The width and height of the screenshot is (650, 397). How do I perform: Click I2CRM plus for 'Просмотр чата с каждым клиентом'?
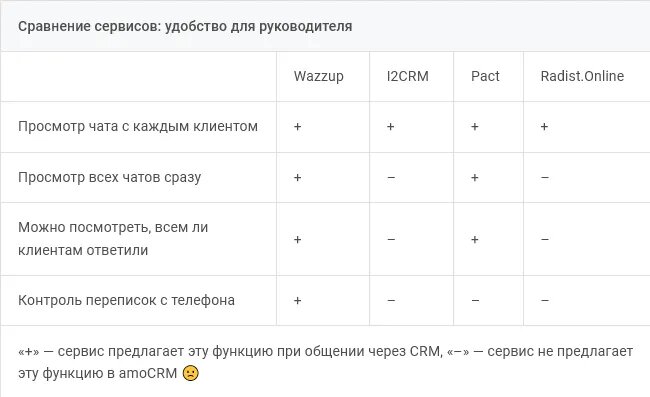tap(390, 126)
